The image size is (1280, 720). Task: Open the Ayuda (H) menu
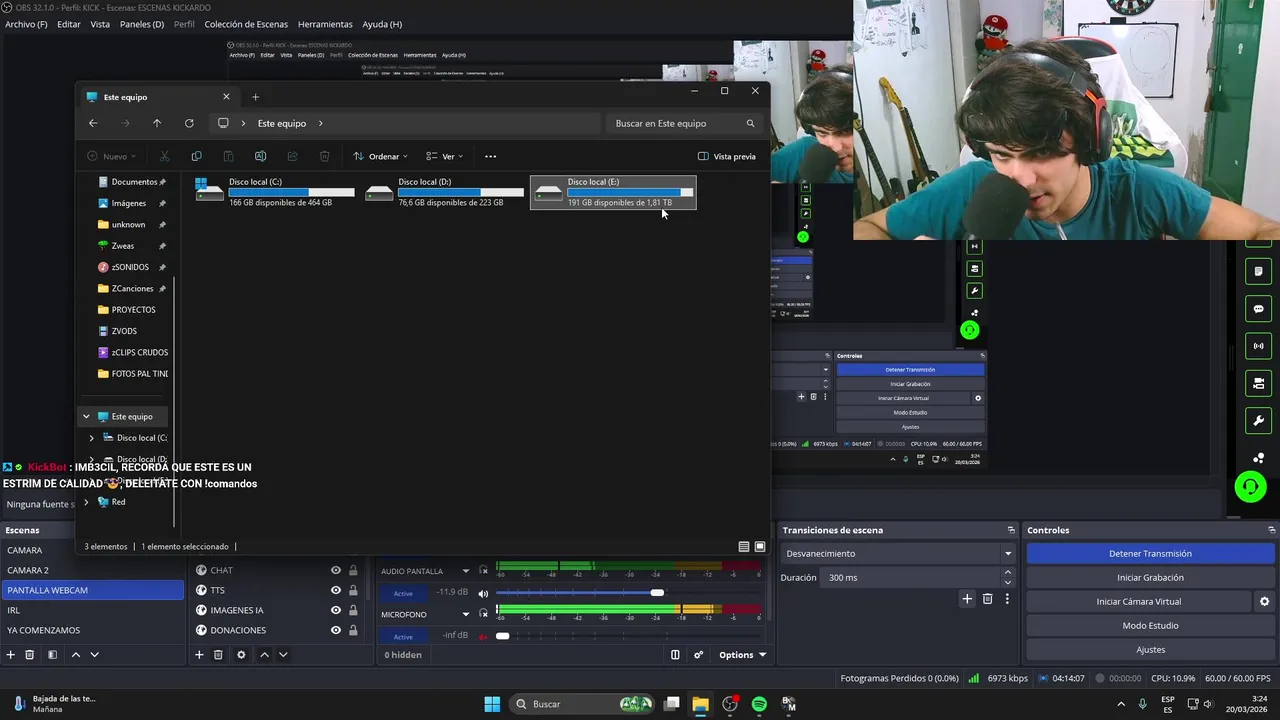pos(382,24)
